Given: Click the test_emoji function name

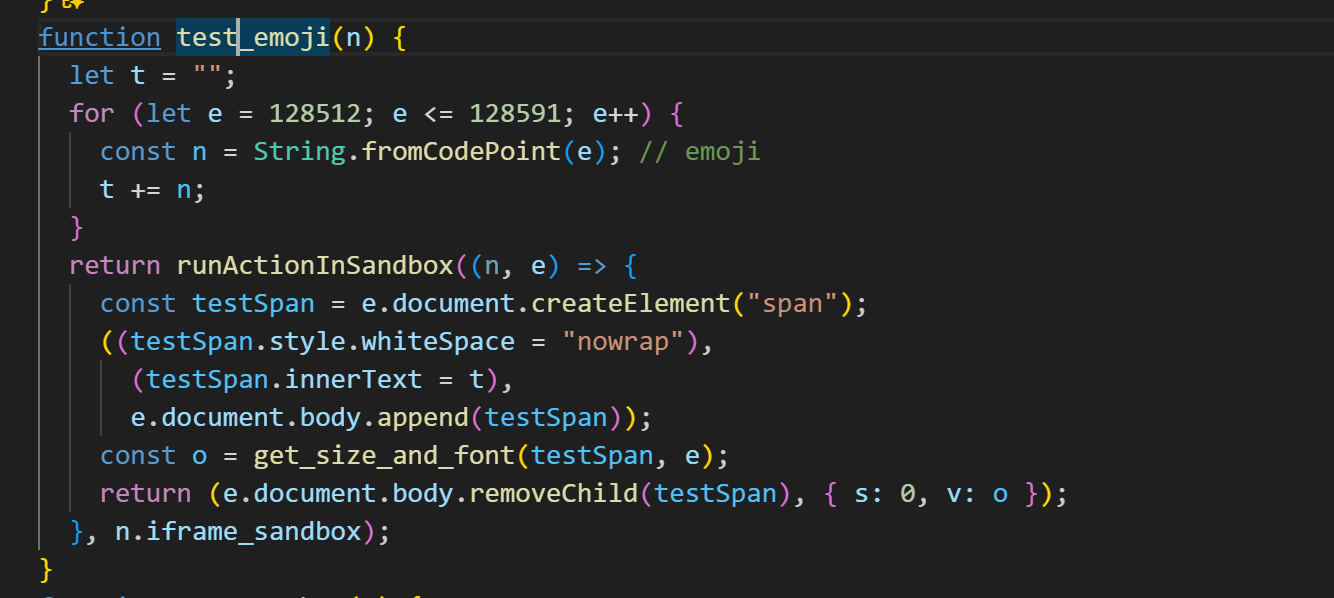Looking at the screenshot, I should click(x=253, y=38).
